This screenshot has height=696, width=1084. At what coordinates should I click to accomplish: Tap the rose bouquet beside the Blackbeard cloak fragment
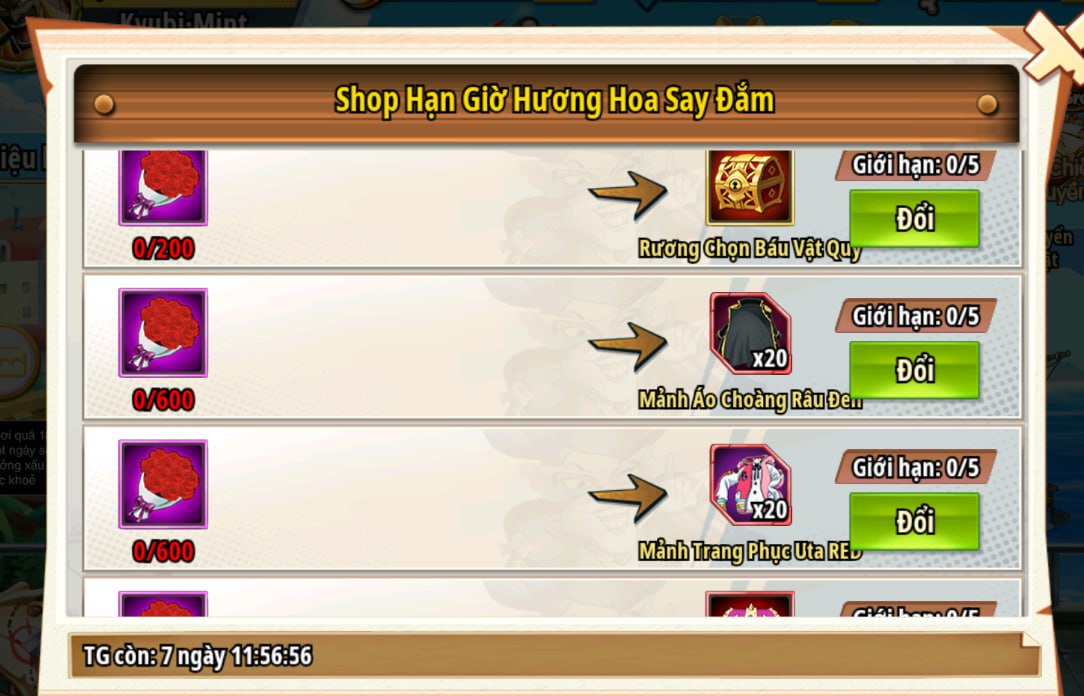click(163, 332)
